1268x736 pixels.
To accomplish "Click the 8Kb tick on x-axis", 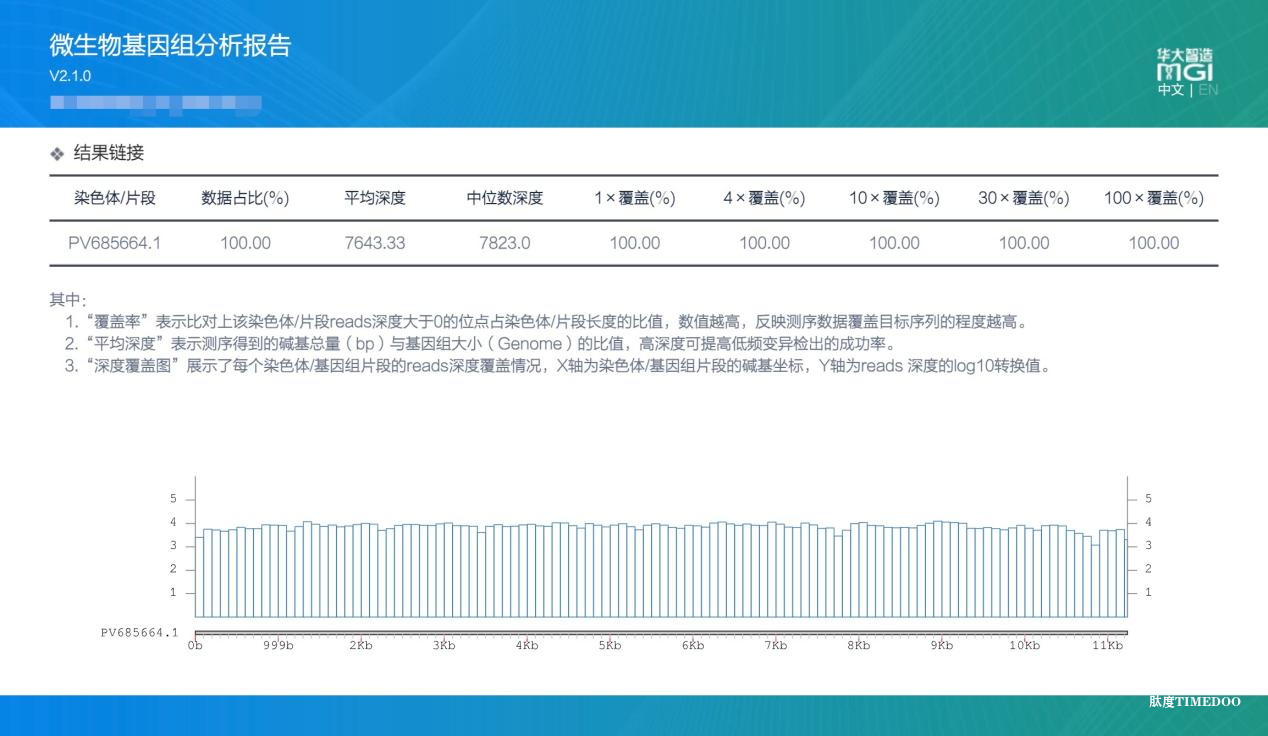I will coord(858,646).
